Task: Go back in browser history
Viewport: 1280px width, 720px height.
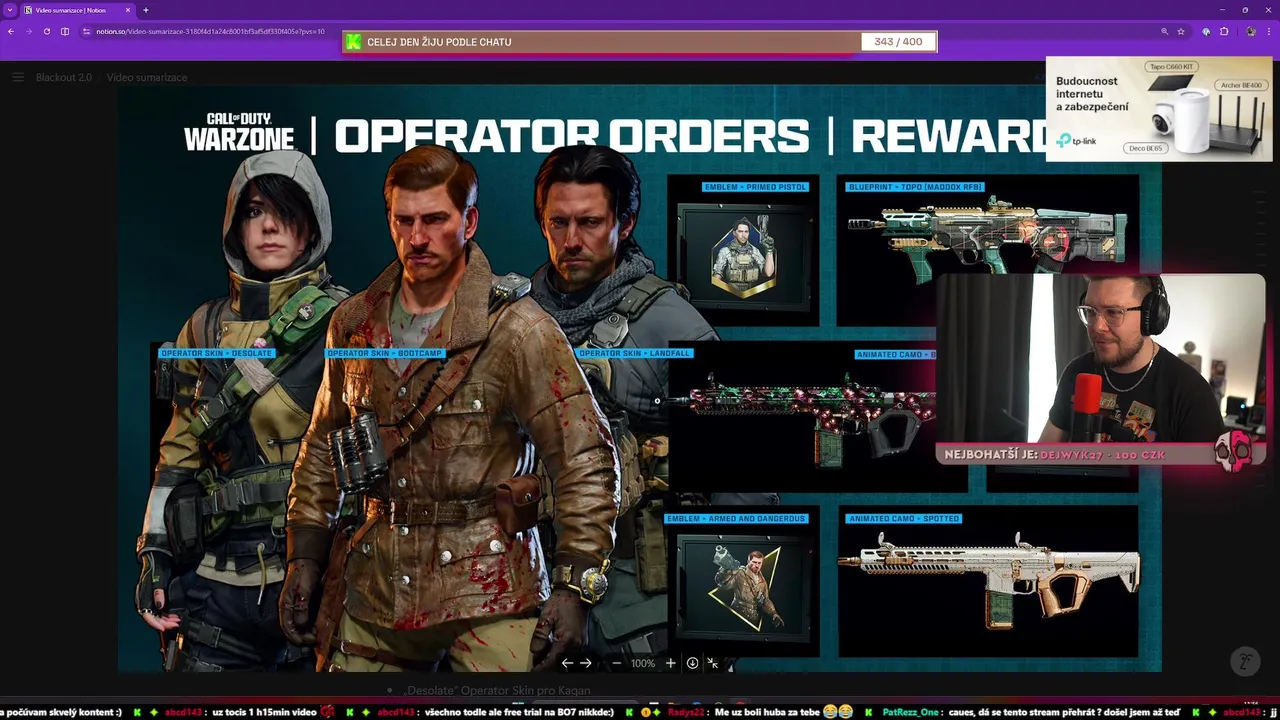Action: (x=11, y=31)
